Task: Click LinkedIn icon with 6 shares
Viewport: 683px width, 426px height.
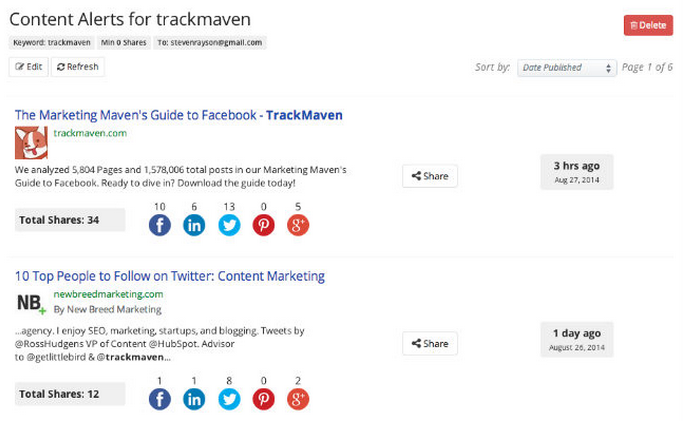Action: 194,225
